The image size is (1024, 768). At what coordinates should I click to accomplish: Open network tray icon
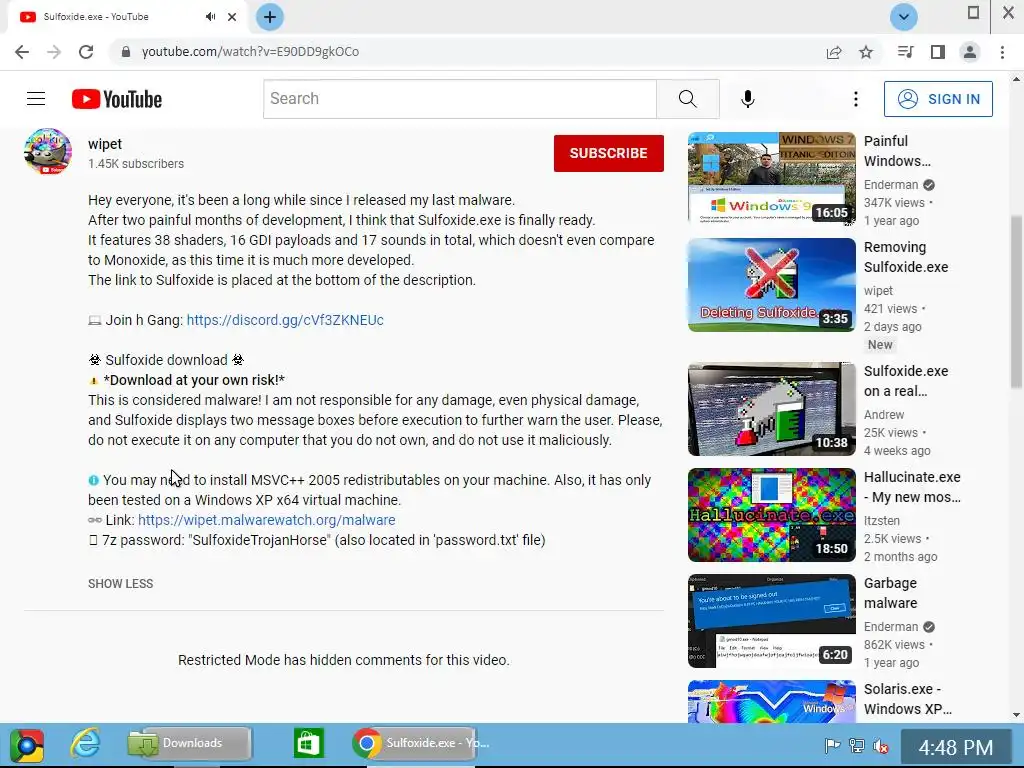pyautogui.click(x=856, y=745)
